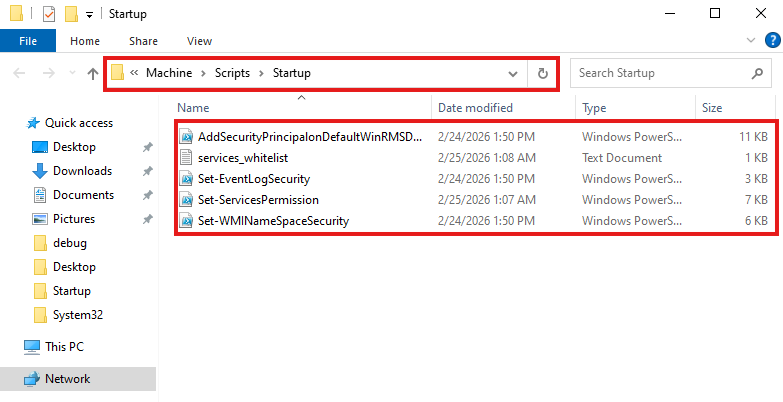Click inside the Search Startup field
Image resolution: width=783 pixels, height=402 pixels.
pyautogui.click(x=660, y=73)
